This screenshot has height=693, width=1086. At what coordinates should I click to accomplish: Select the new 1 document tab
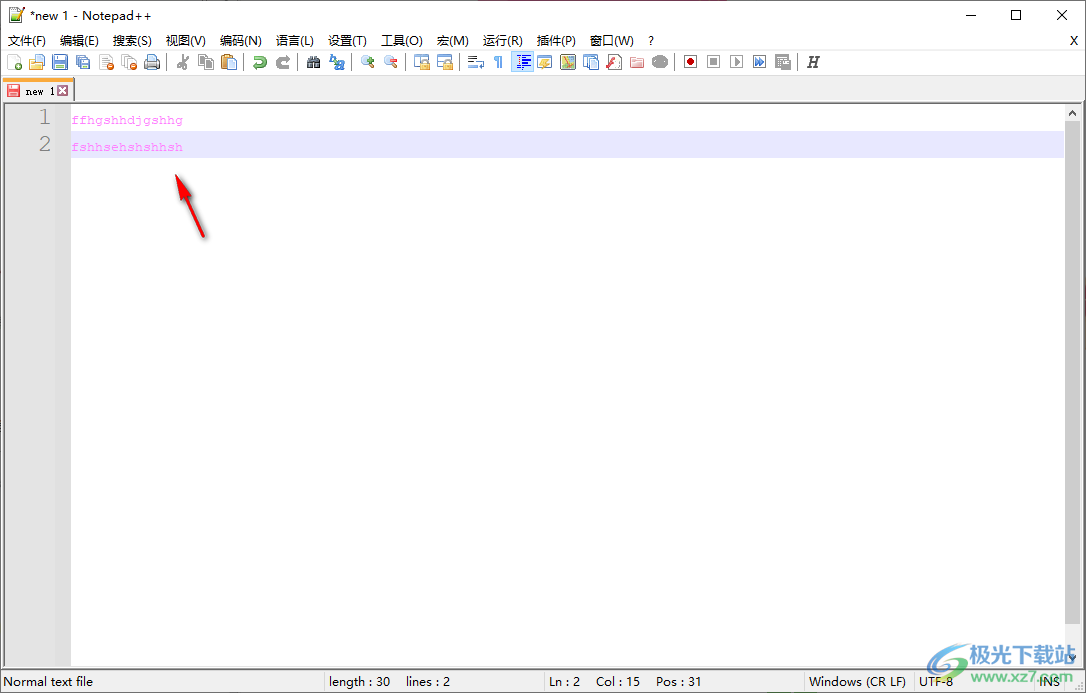(33, 90)
